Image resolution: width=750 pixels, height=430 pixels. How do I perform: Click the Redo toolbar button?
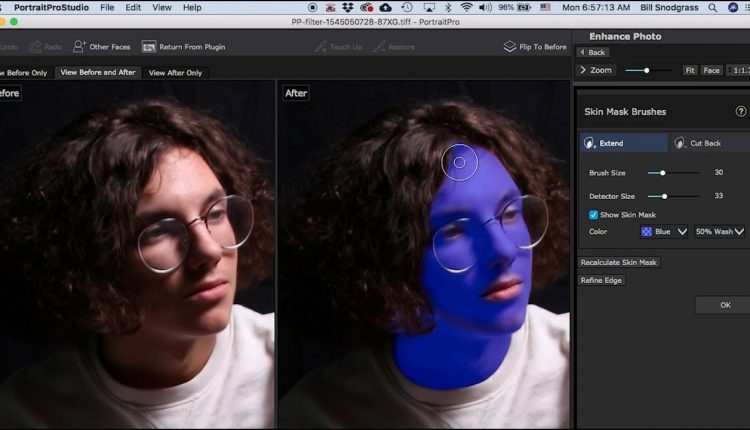[x=46, y=47]
